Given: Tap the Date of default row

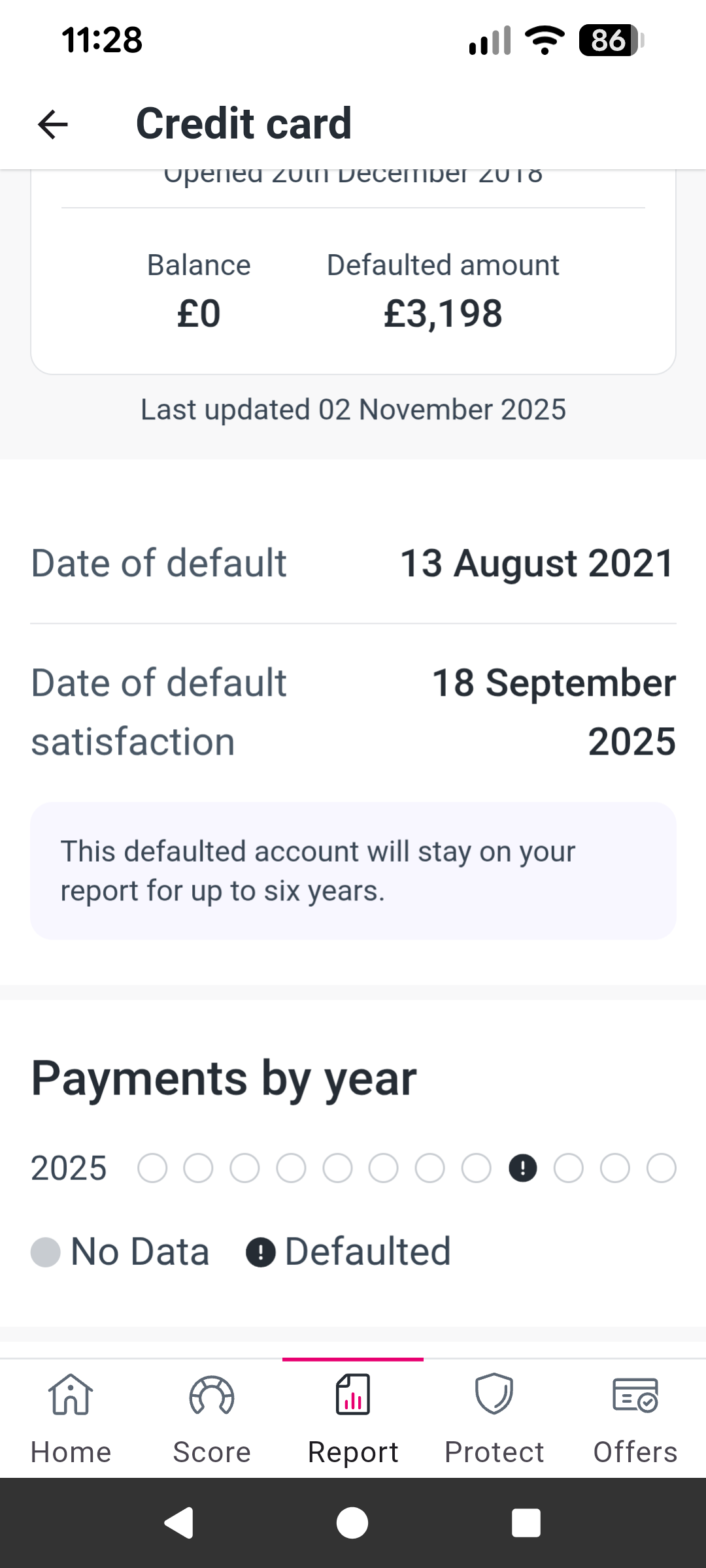Looking at the screenshot, I should pyautogui.click(x=353, y=563).
